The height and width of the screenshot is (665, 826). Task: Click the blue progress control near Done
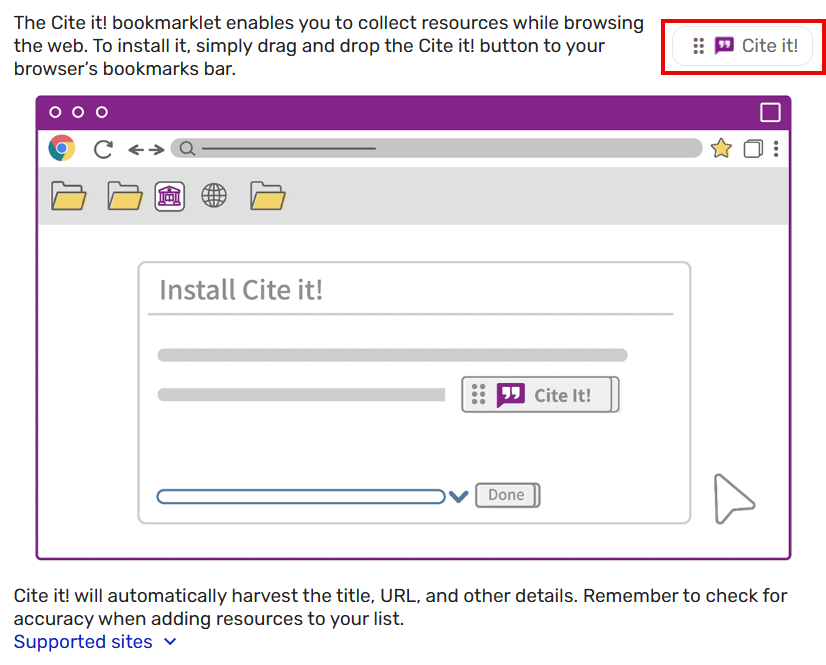coord(300,495)
